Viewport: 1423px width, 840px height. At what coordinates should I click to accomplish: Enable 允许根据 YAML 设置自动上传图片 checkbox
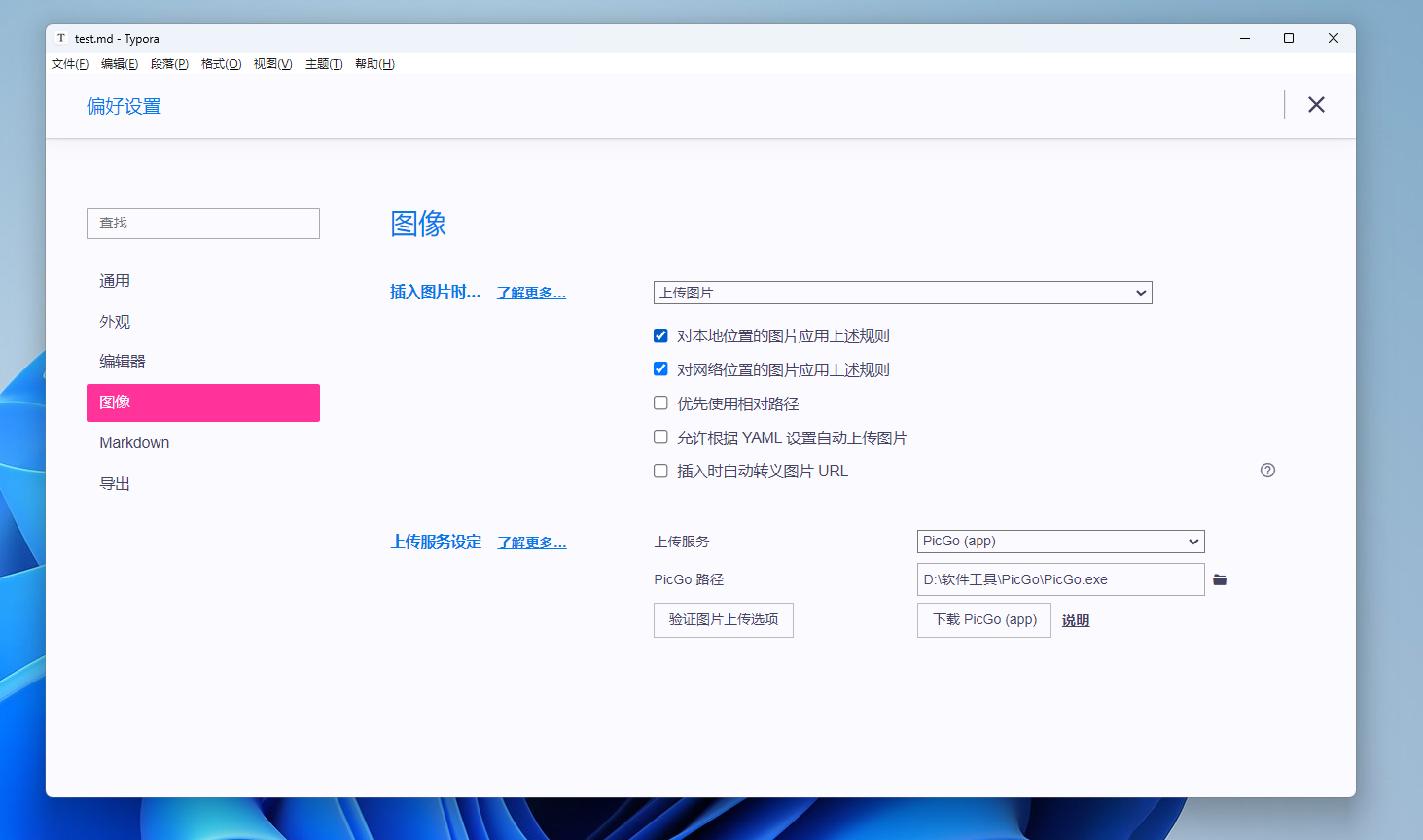660,437
